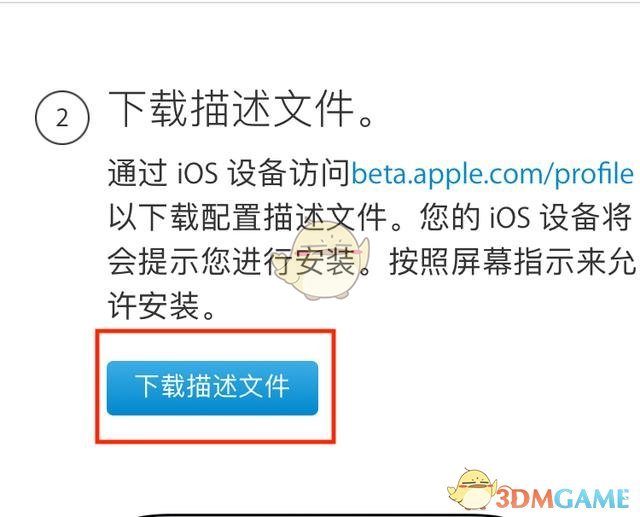Click the text 您的 iOS 设备将
640x517 pixels.
[x=526, y=217]
